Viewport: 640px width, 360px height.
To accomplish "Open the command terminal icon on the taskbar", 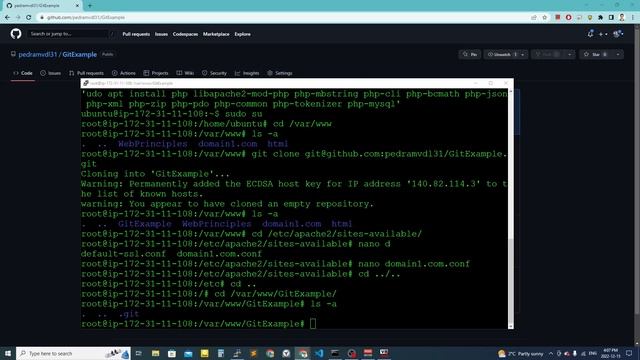I will (335, 353).
